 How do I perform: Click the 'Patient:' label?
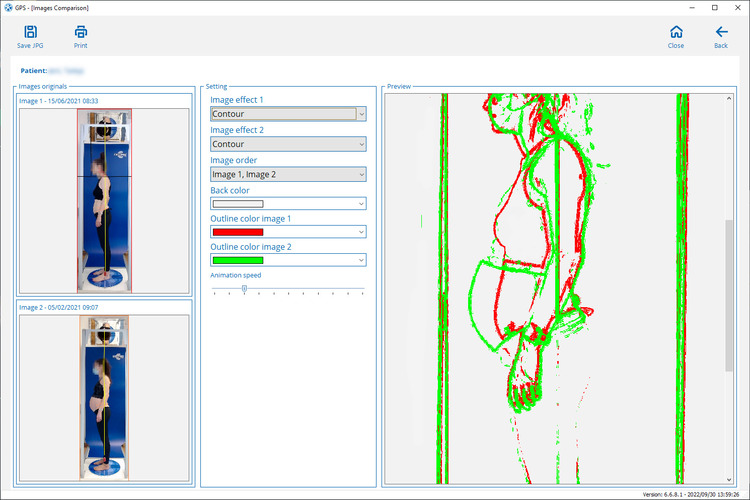[33, 71]
